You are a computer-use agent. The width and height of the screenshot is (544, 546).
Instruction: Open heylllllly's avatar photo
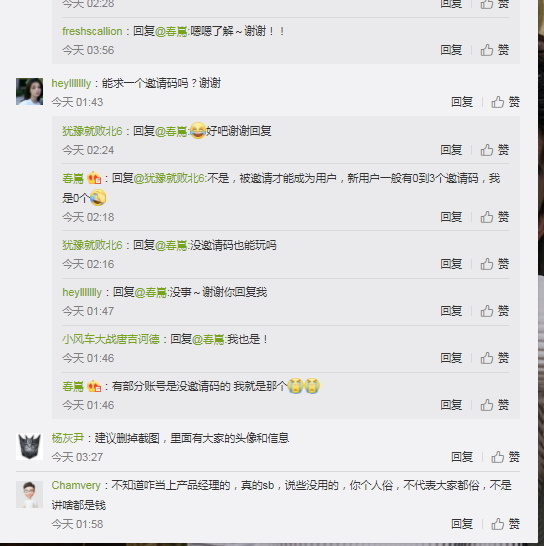30,92
